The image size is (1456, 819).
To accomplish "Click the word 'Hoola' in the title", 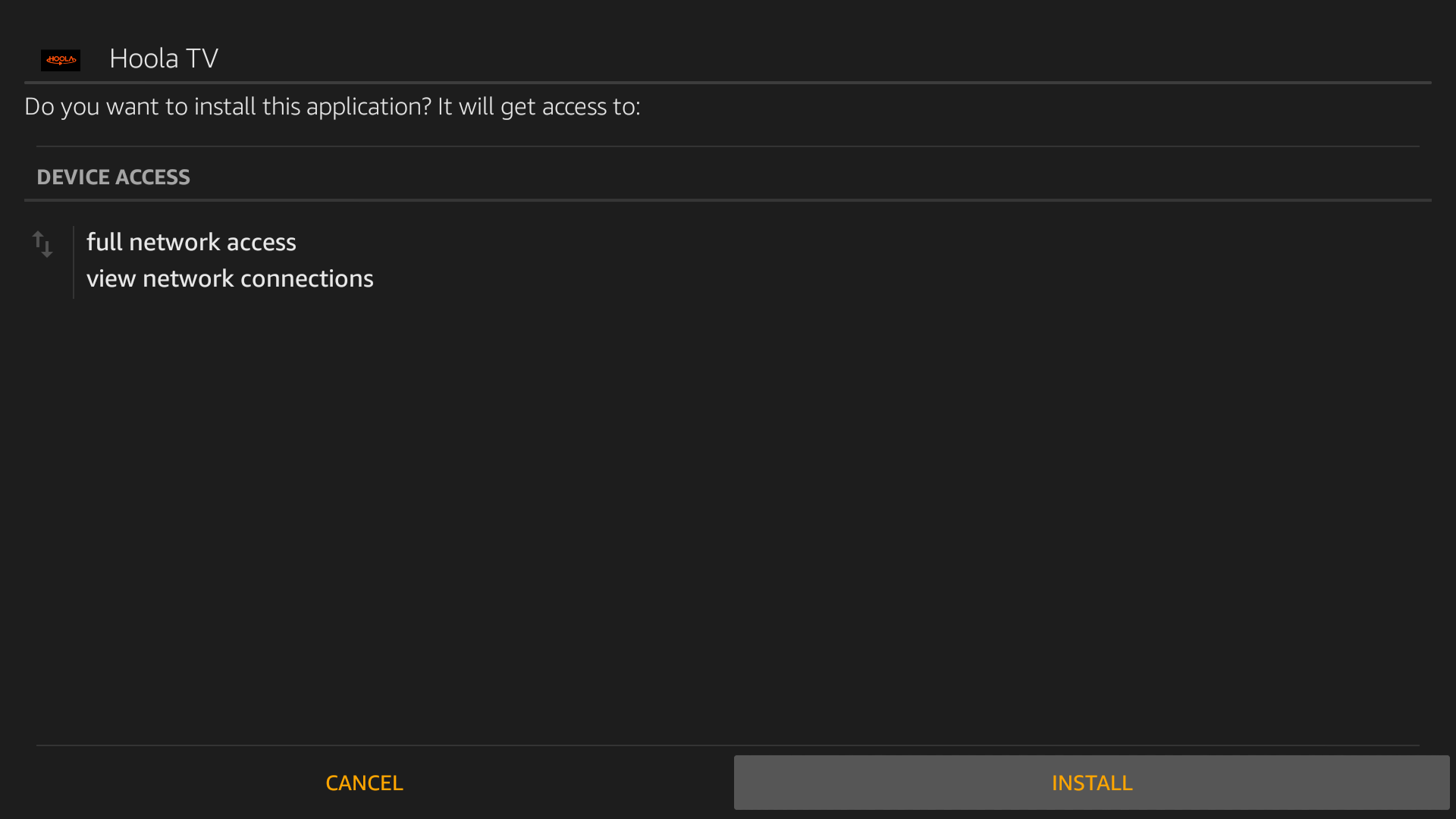I will tap(144, 58).
